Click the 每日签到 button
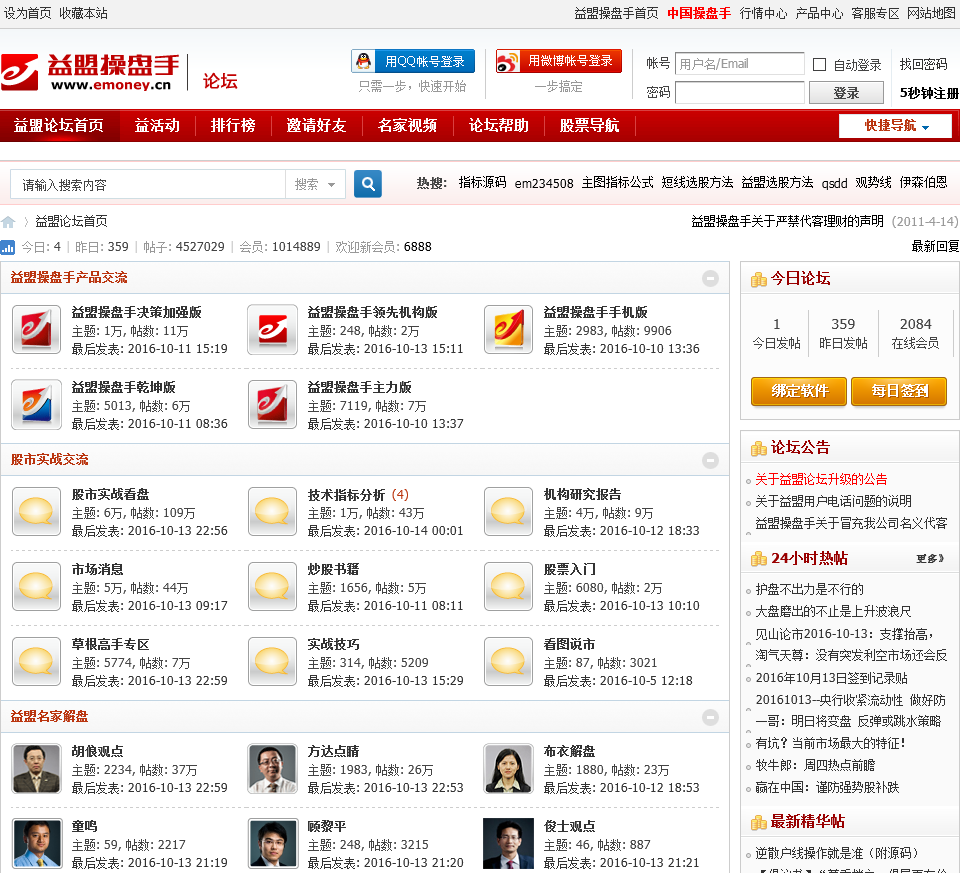 point(899,391)
